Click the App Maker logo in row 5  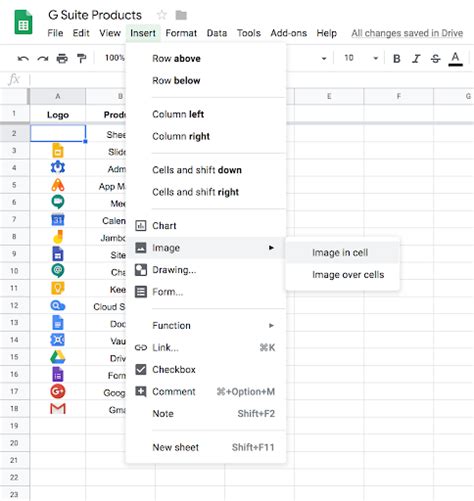pyautogui.click(x=58, y=185)
